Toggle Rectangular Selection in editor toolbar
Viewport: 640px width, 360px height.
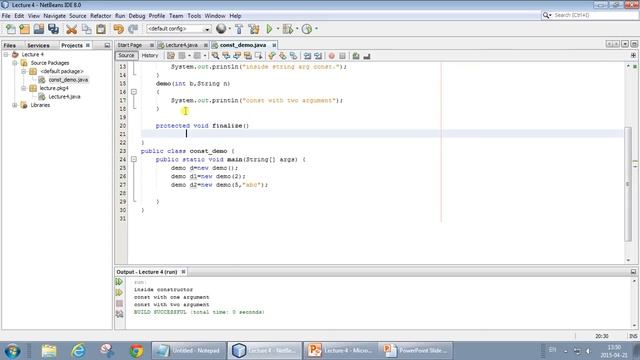pos(258,56)
